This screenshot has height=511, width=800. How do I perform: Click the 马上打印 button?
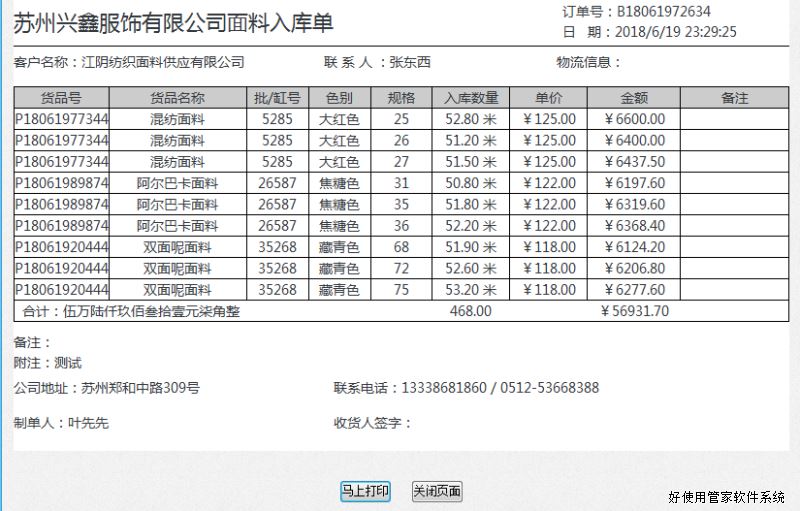(x=365, y=491)
